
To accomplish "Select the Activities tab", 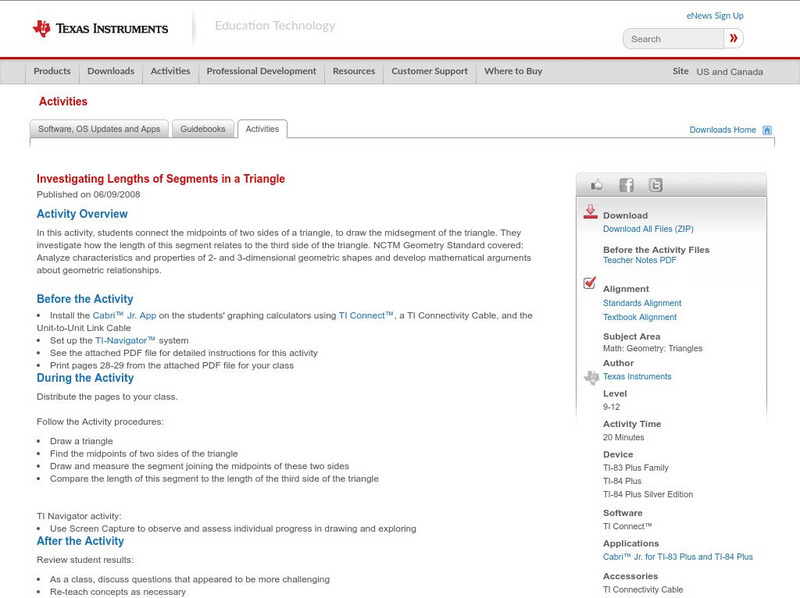I will coord(262,129).
